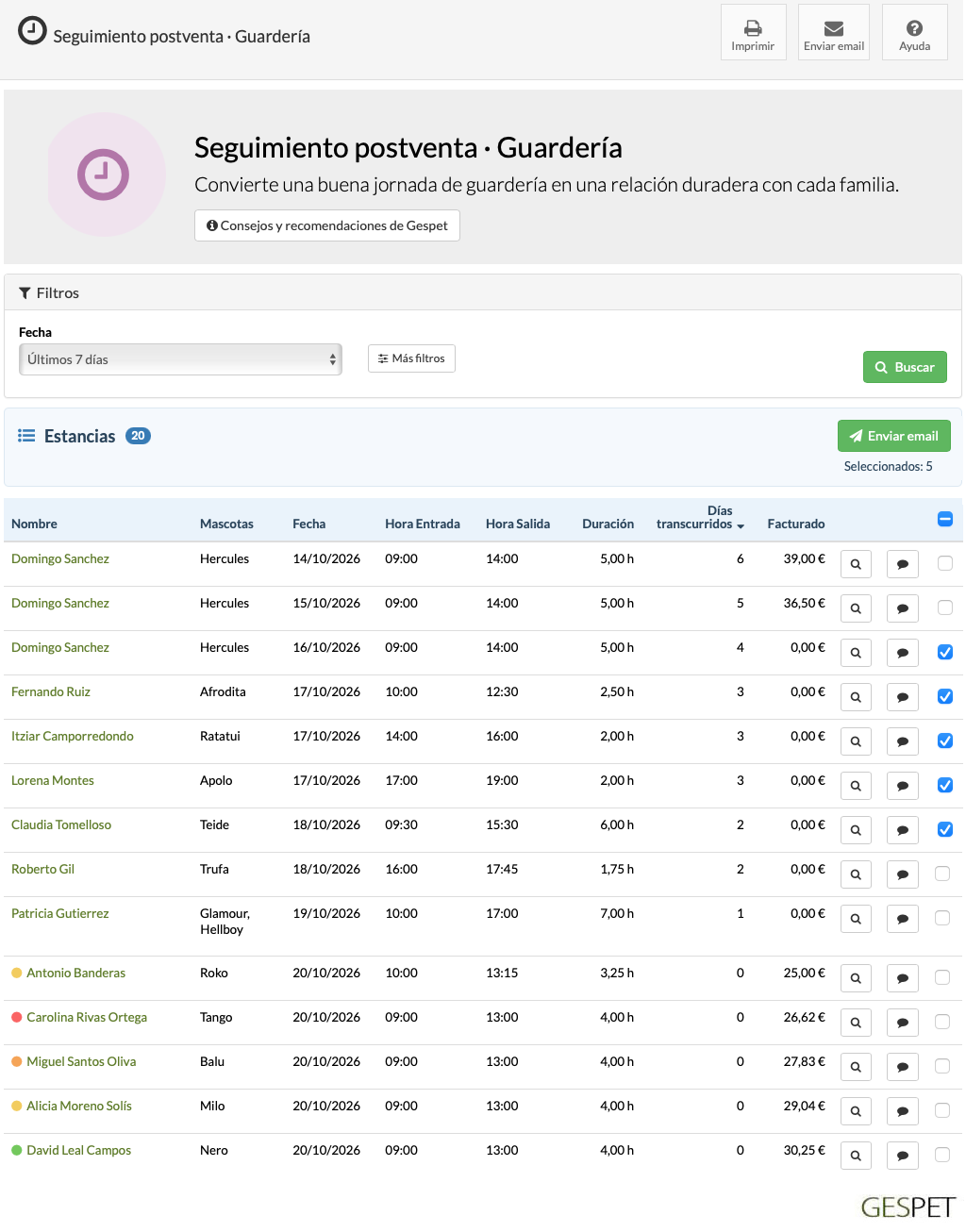This screenshot has height=1232, width=966.
Task: Click the Estancias count badge 20
Action: pyautogui.click(x=138, y=436)
